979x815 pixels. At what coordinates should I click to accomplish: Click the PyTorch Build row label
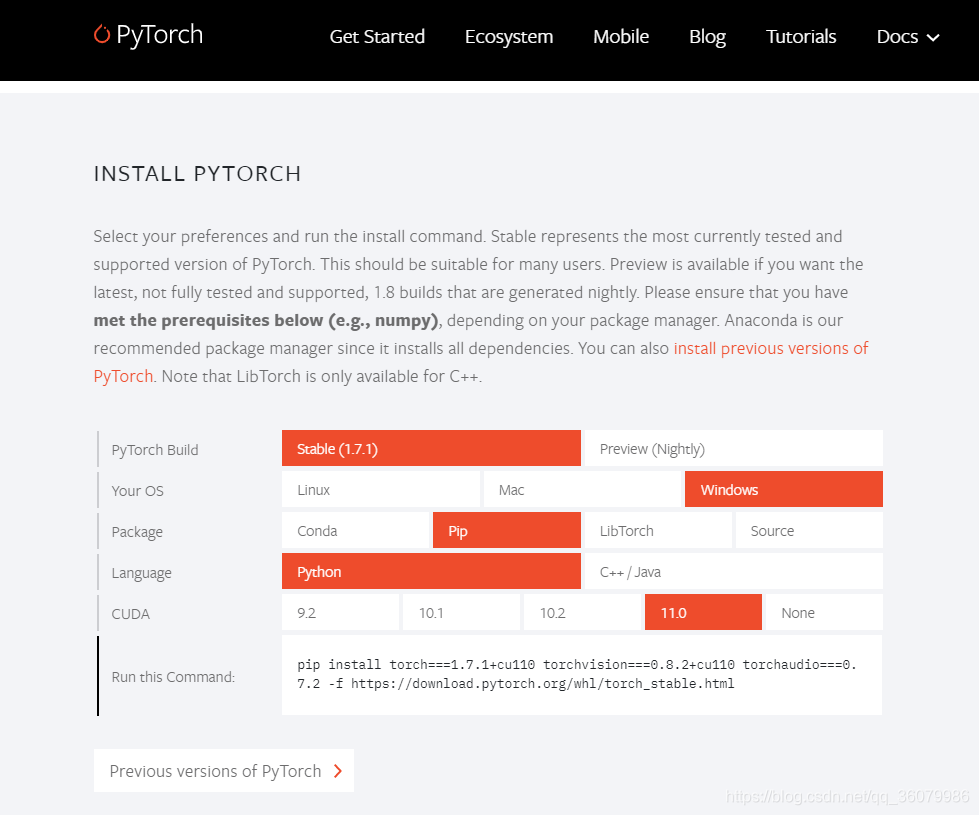pos(155,450)
